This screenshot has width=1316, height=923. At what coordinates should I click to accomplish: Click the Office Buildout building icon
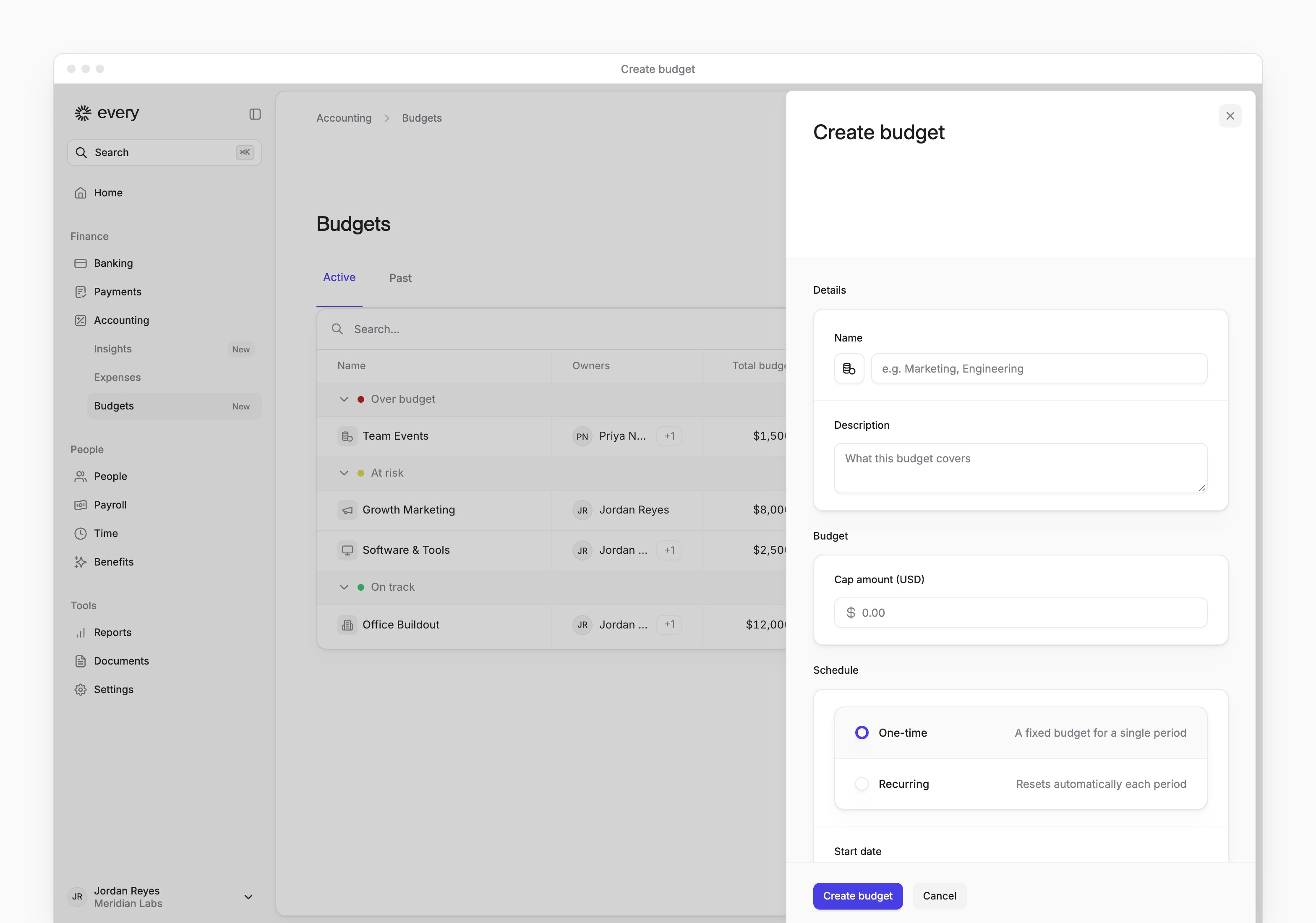(347, 625)
